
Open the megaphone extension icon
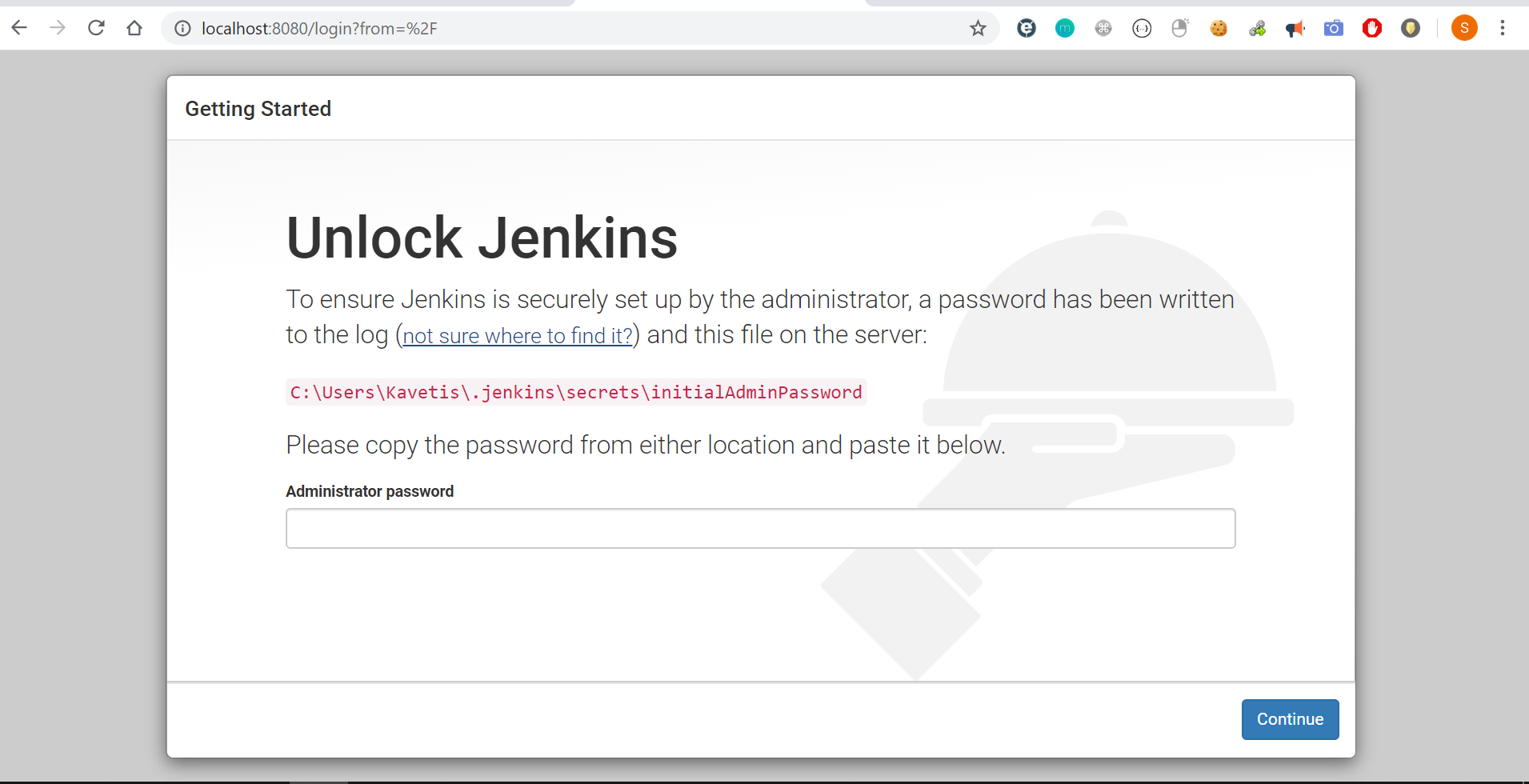tap(1295, 29)
